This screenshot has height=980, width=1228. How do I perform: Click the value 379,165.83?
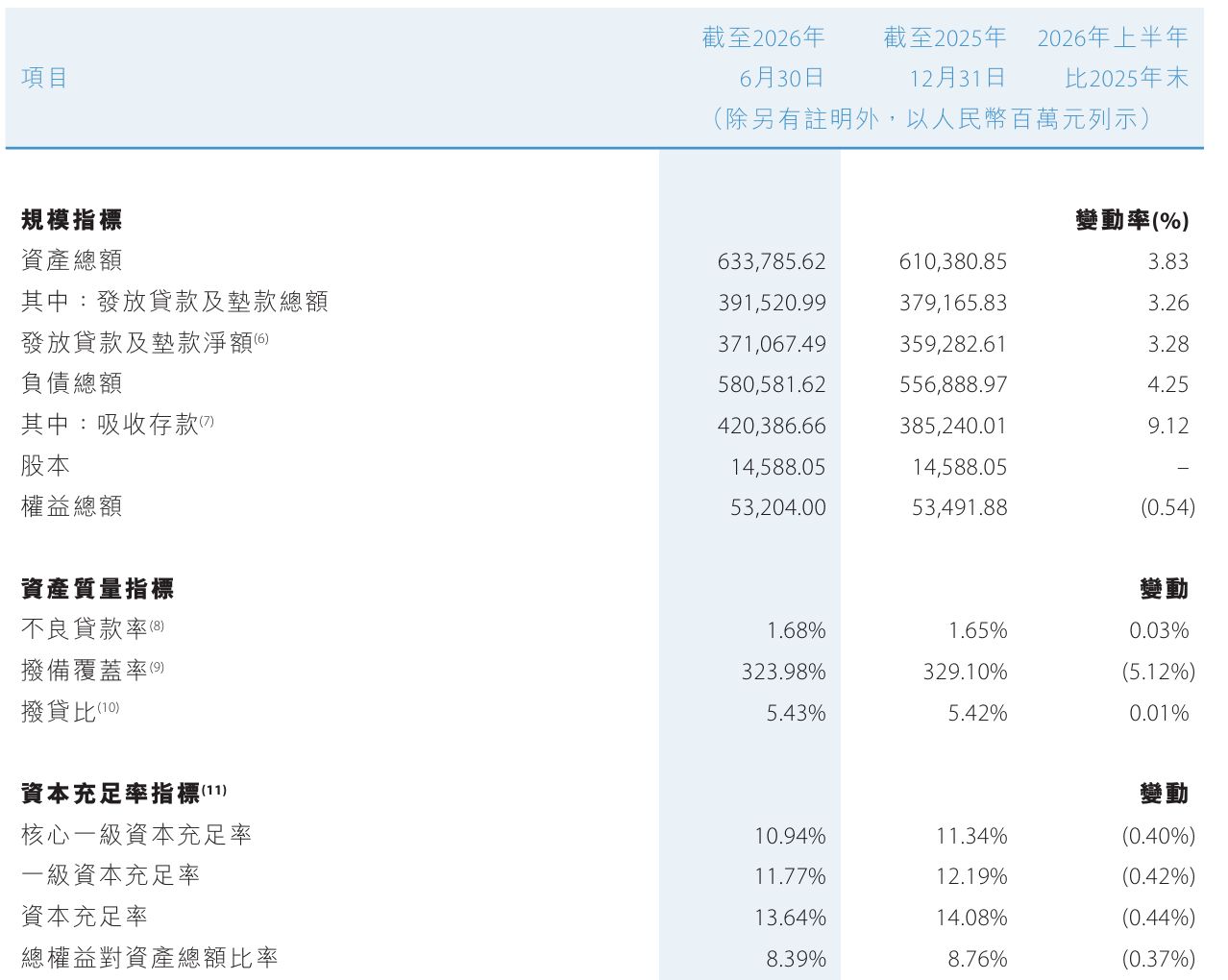click(x=953, y=303)
